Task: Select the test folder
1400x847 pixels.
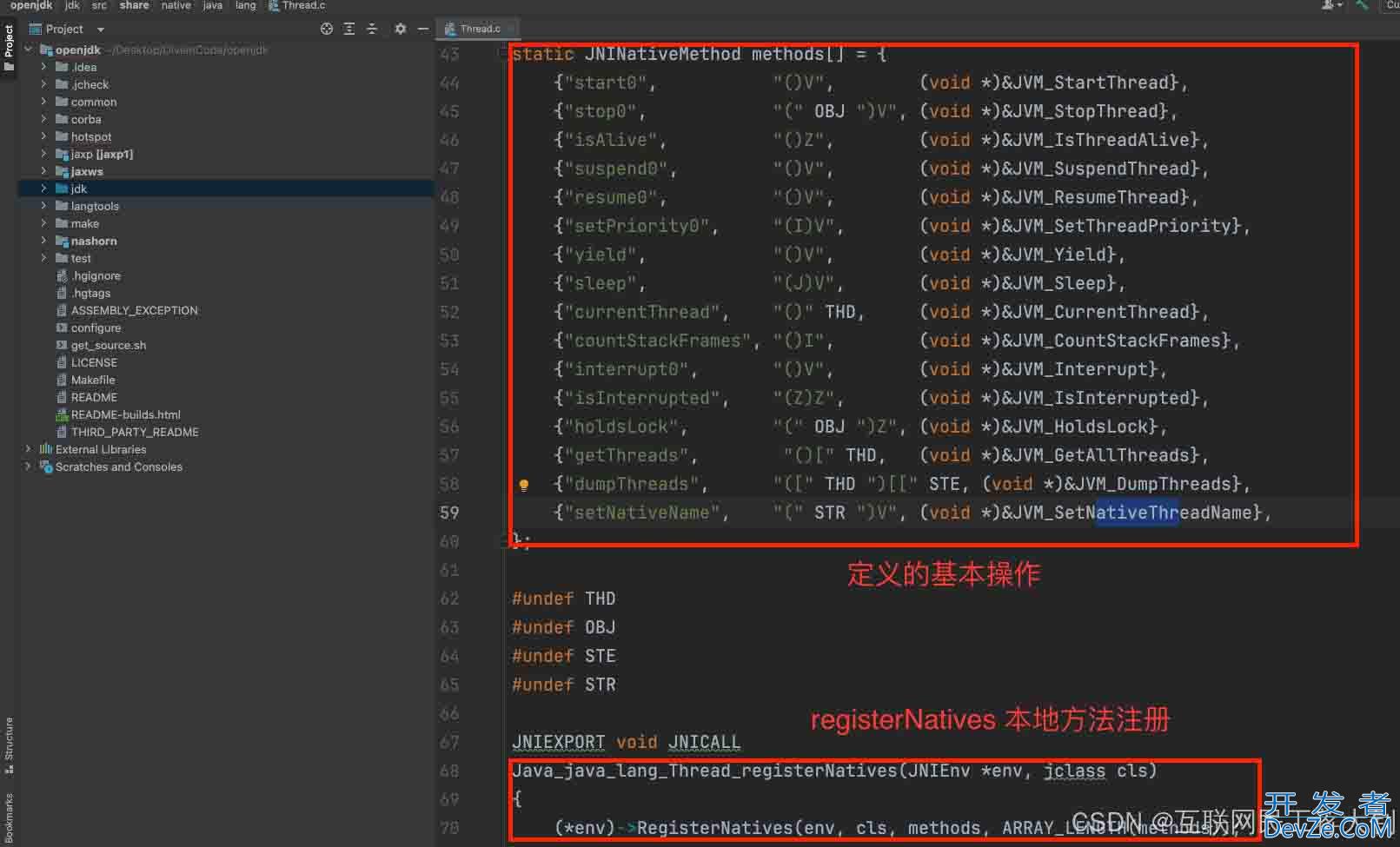Action: pyautogui.click(x=81, y=258)
